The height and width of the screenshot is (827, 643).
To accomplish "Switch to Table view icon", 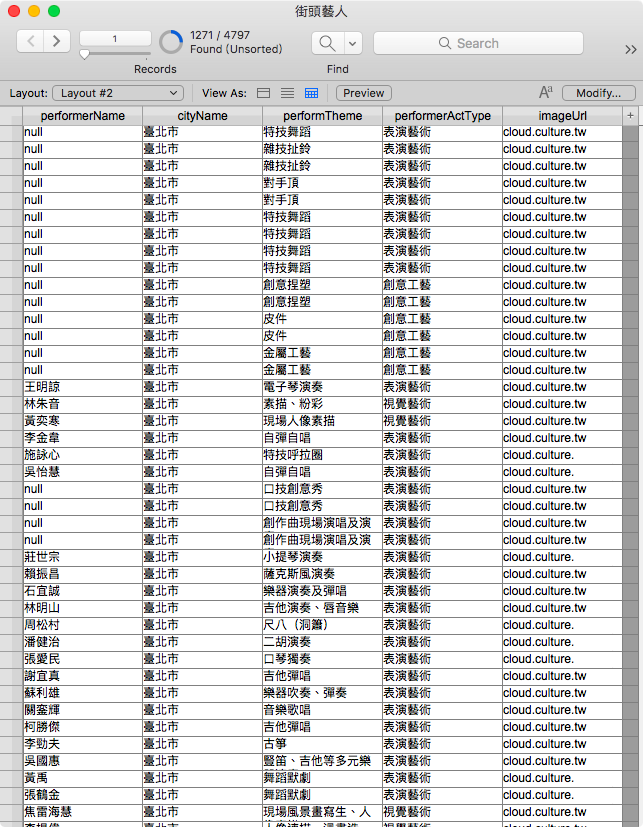I will (x=312, y=93).
